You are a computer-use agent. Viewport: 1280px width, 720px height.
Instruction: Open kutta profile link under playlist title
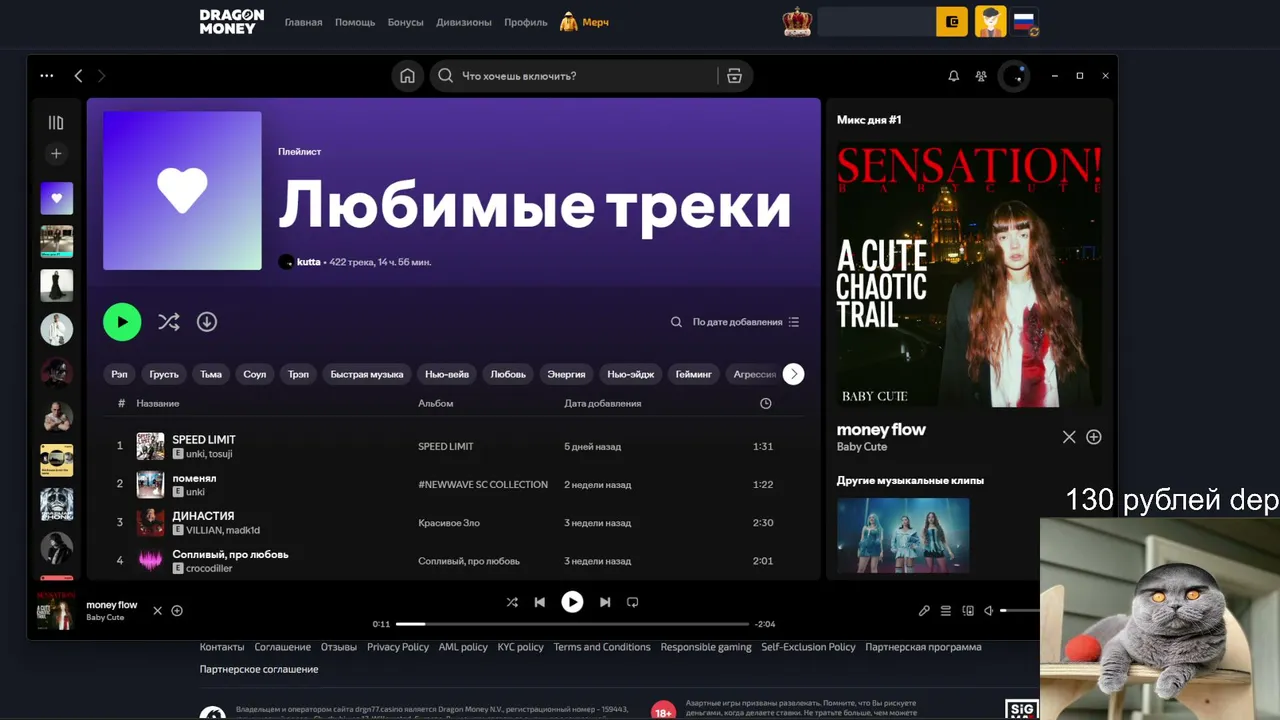point(308,262)
